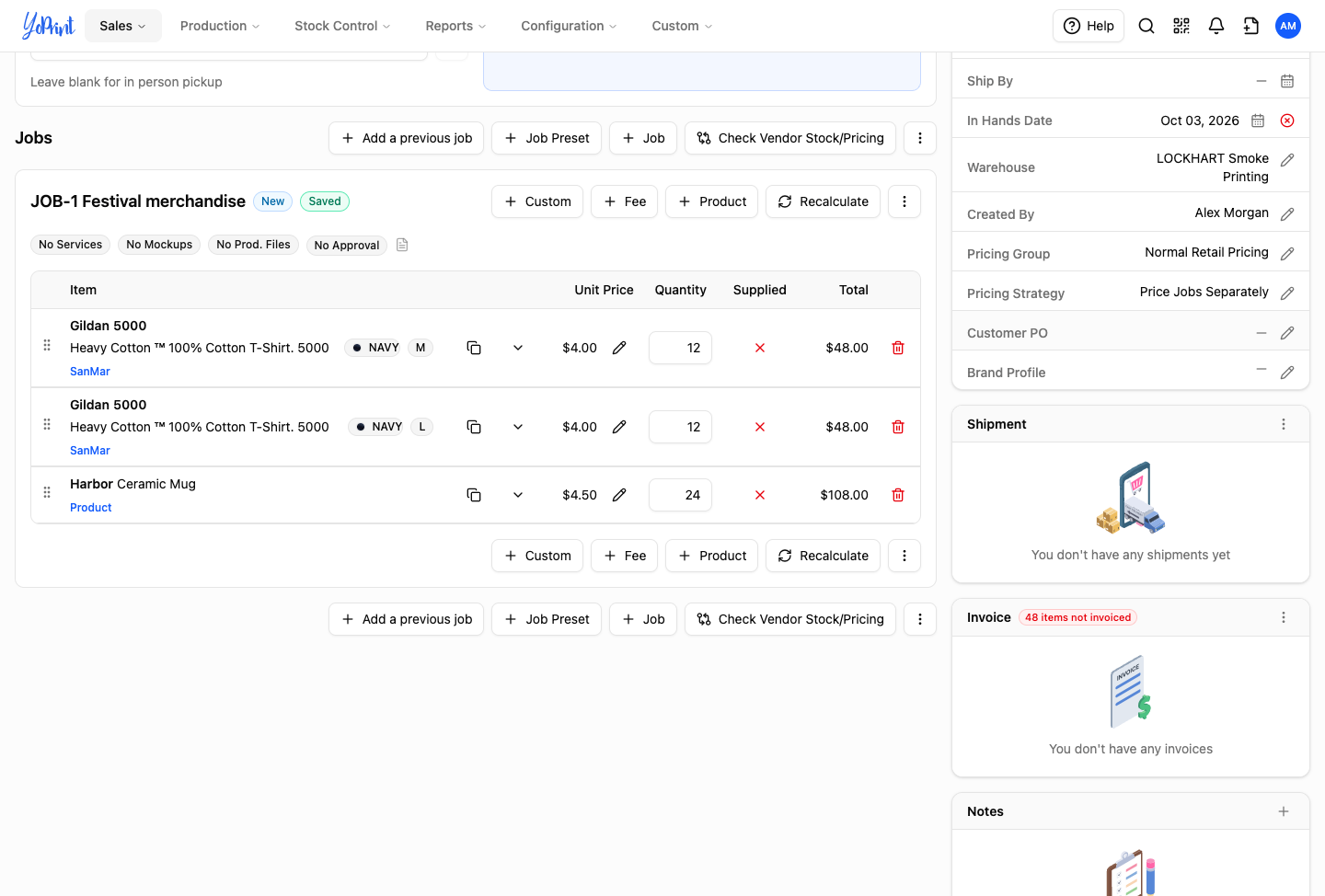
Task: Open the notifications bell
Action: pyautogui.click(x=1216, y=26)
